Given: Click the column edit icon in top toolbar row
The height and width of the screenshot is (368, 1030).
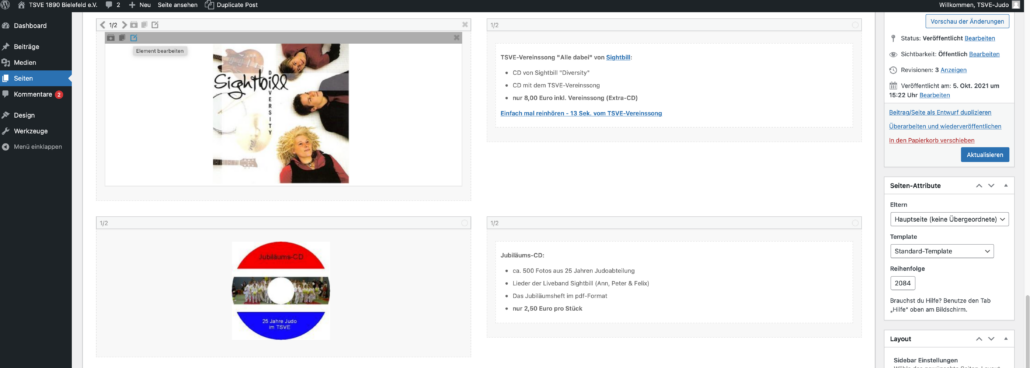Looking at the screenshot, I should [155, 25].
